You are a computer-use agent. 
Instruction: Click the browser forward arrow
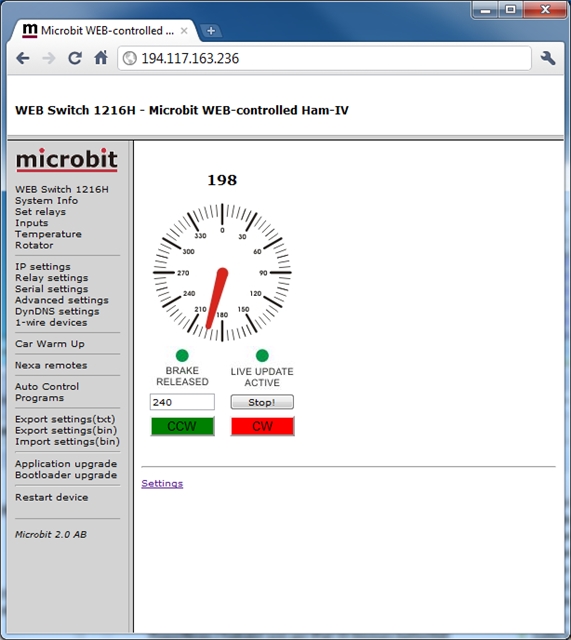tap(49, 58)
